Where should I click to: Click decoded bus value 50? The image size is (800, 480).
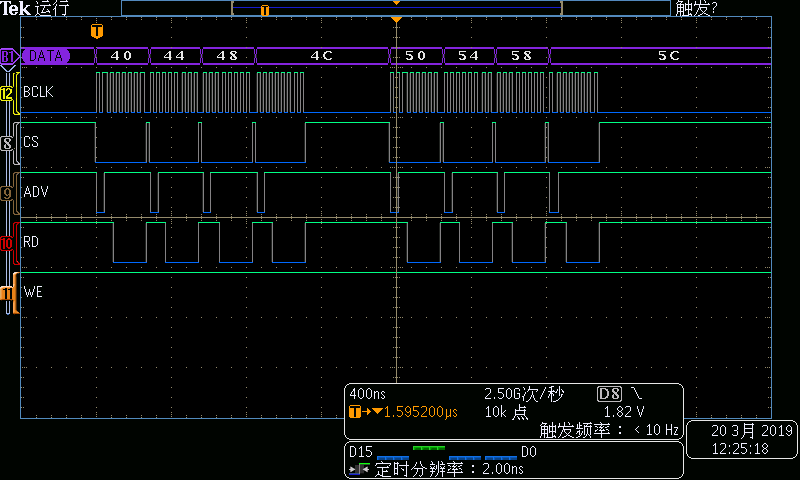(416, 56)
